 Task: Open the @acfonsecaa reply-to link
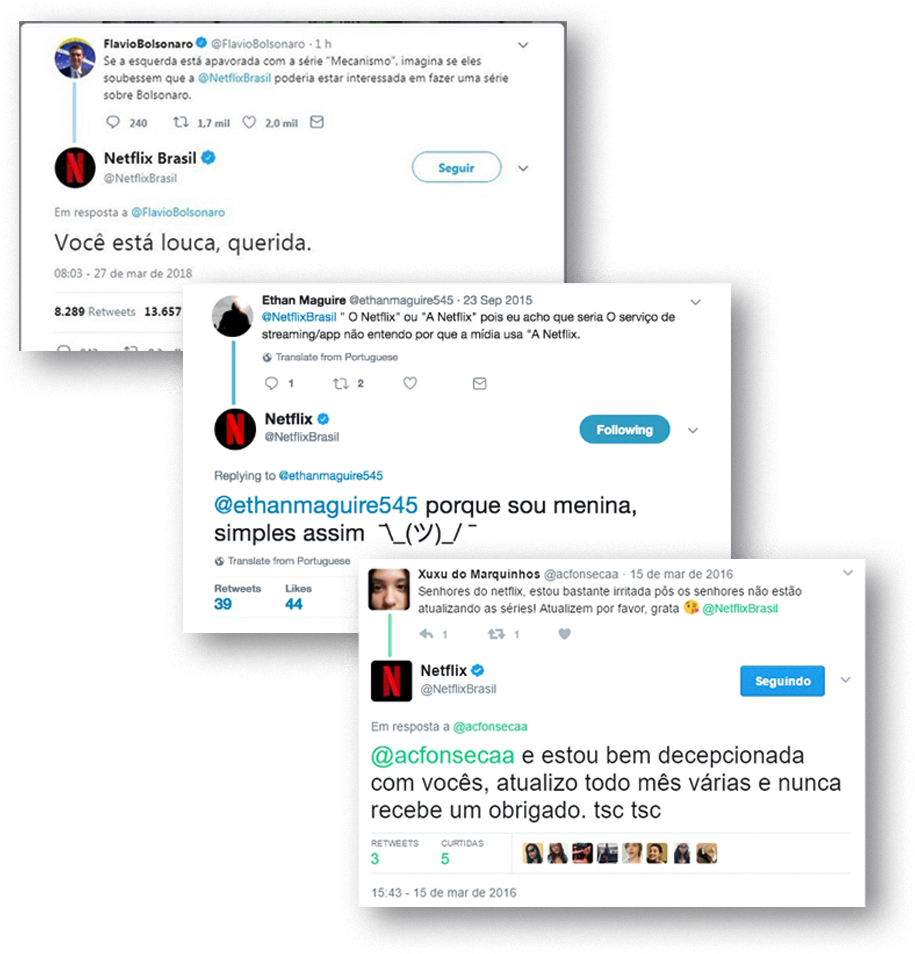[x=490, y=726]
